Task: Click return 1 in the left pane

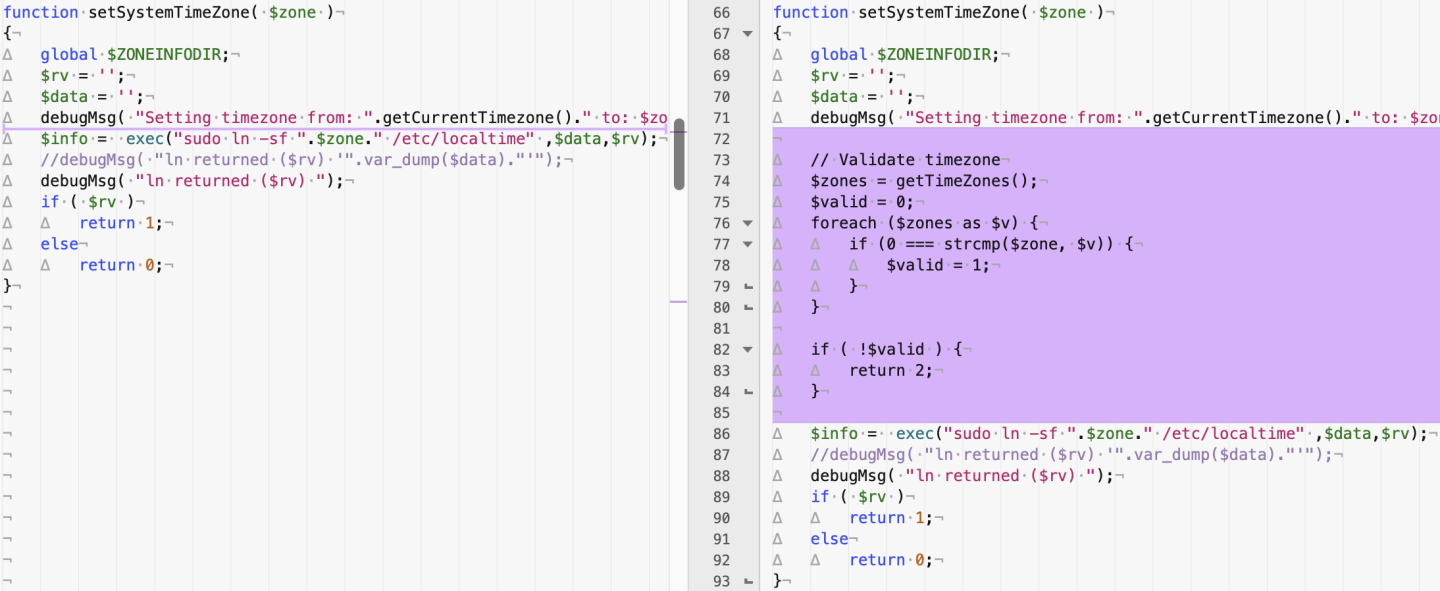Action: [x=120, y=223]
